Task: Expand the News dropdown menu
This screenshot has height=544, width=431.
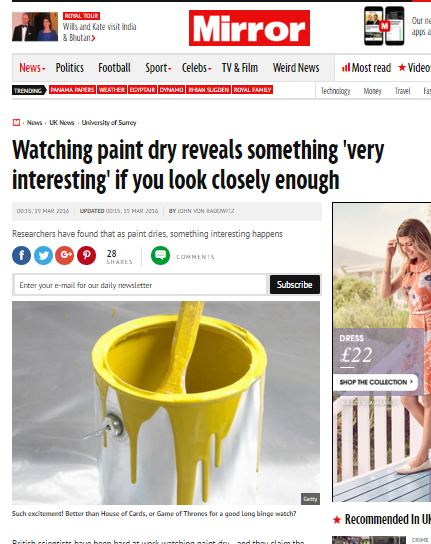Action: pos(32,68)
